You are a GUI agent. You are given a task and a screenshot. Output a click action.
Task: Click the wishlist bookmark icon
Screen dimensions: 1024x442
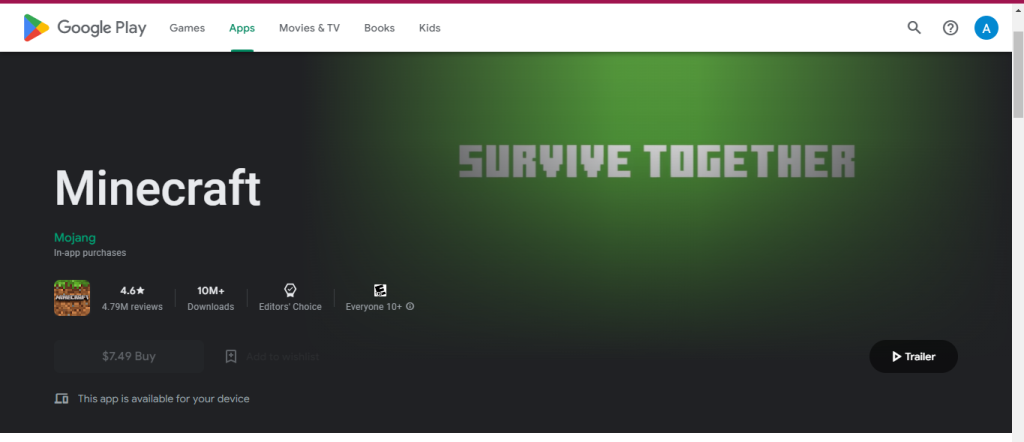(x=231, y=356)
